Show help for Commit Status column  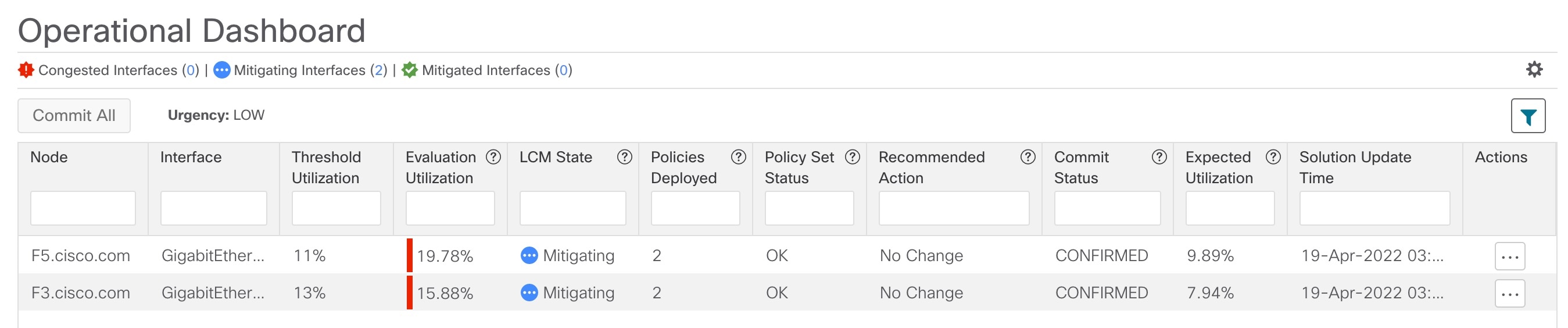(x=1159, y=157)
